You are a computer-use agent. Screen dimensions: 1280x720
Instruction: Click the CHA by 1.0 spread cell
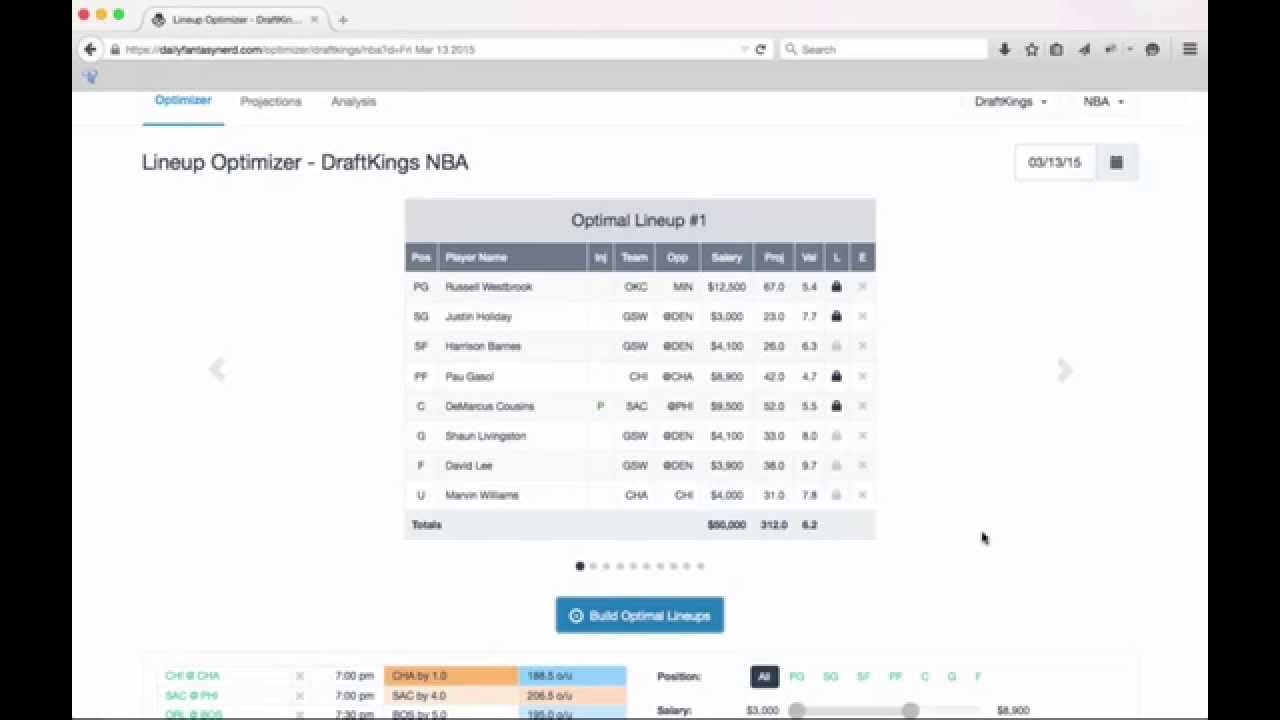tap(451, 676)
